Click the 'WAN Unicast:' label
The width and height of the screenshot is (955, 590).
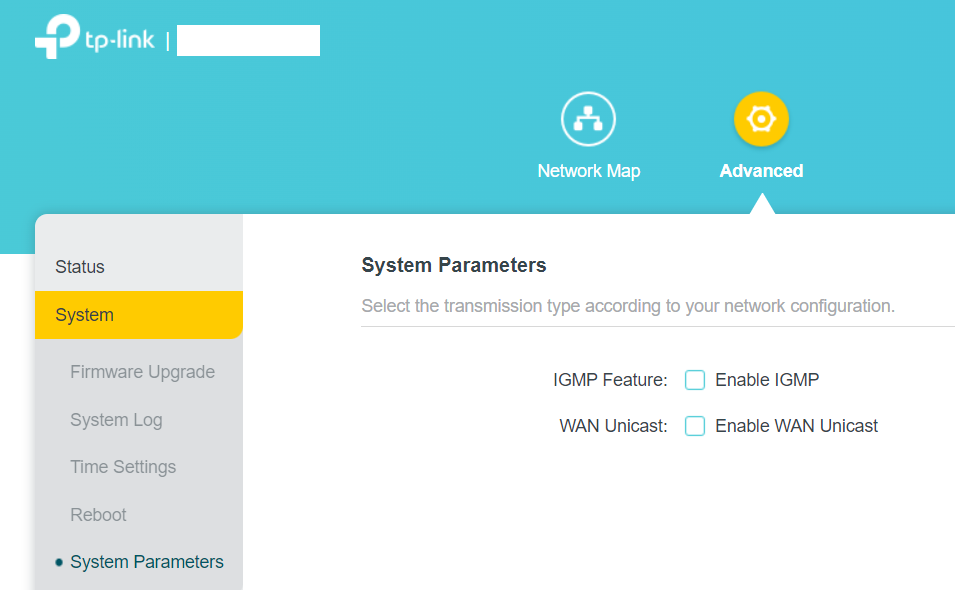point(613,426)
